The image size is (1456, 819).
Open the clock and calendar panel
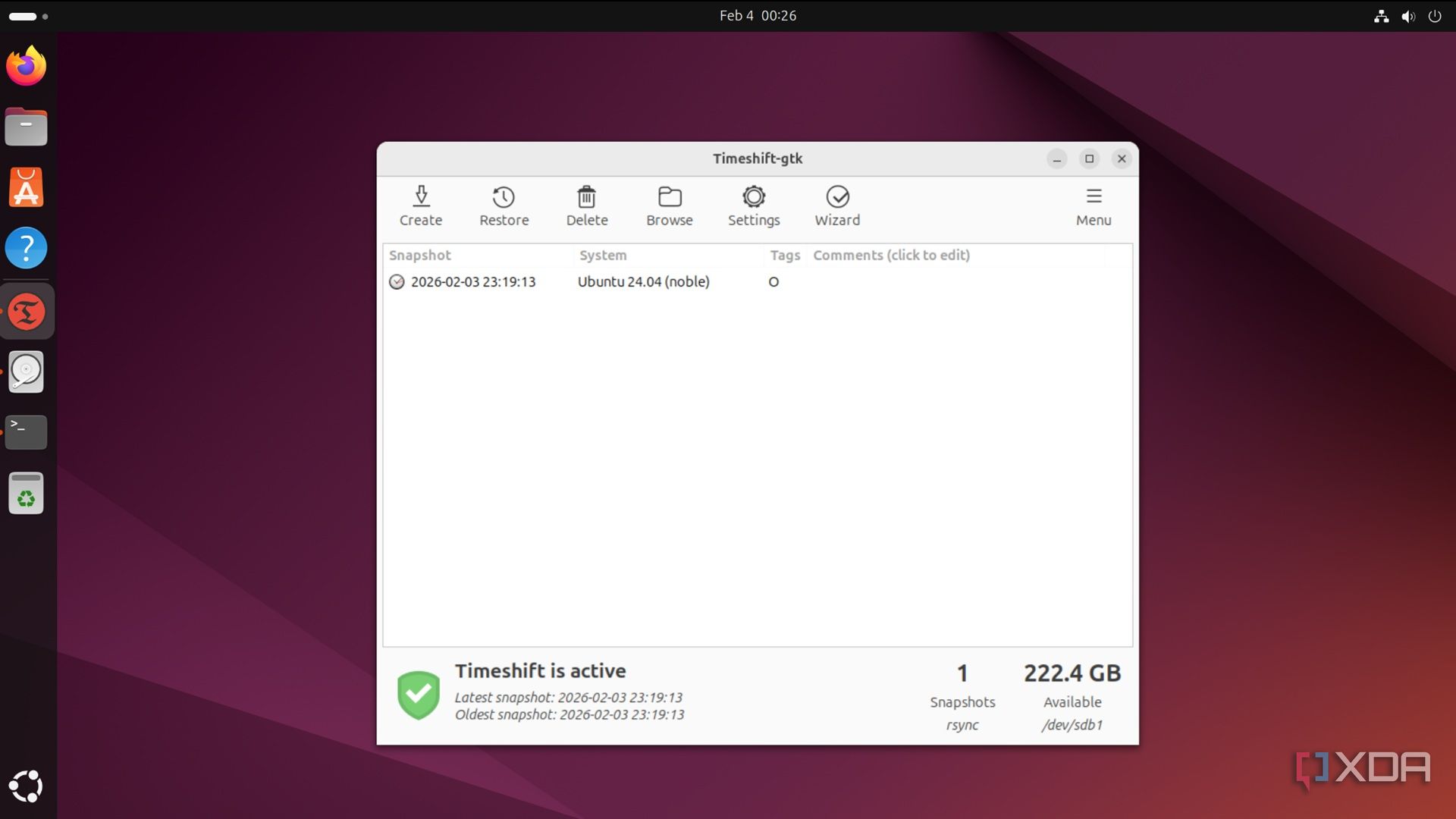[757, 16]
